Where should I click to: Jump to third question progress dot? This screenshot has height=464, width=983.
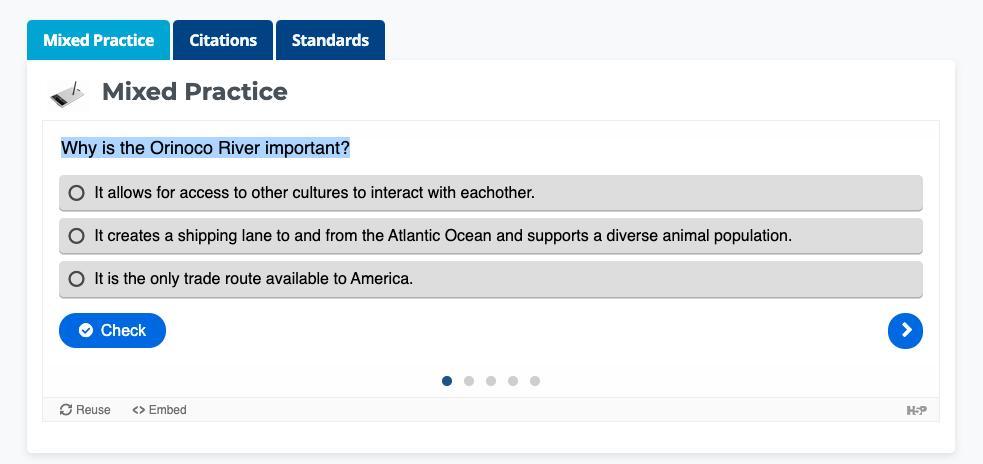tap(491, 381)
